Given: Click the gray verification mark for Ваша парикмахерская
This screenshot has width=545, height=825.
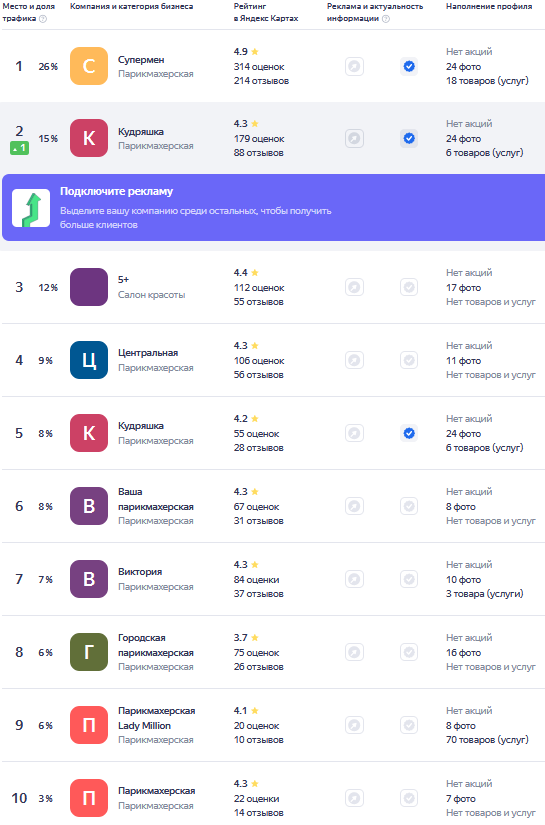Looking at the screenshot, I should tap(409, 507).
